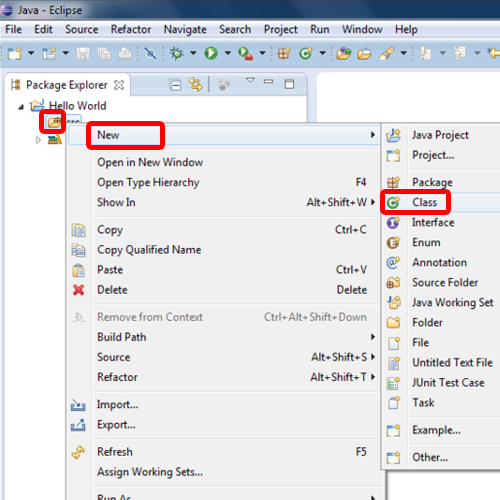
Task: Open the Build Path submenu
Action: 224,337
